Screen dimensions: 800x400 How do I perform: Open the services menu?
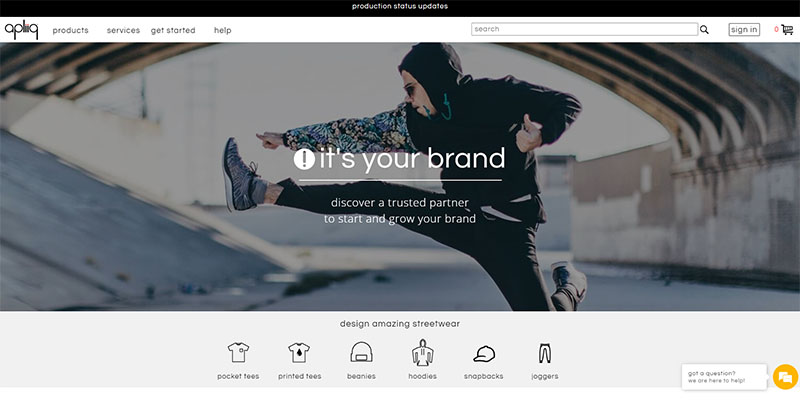point(123,30)
